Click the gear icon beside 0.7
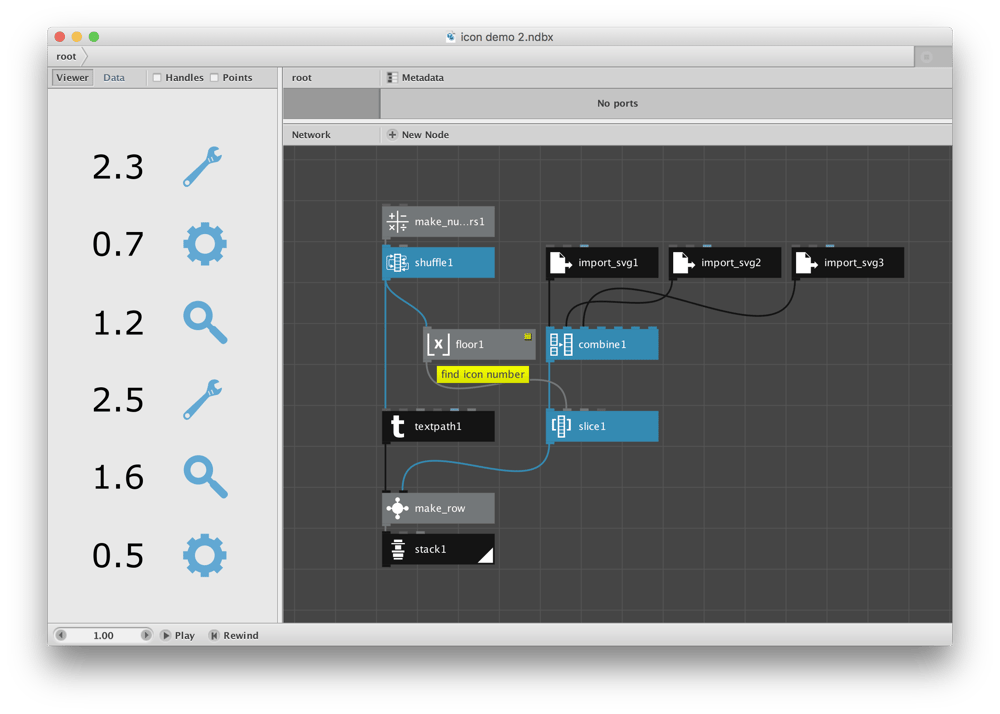The height and width of the screenshot is (714, 1000). (x=205, y=244)
